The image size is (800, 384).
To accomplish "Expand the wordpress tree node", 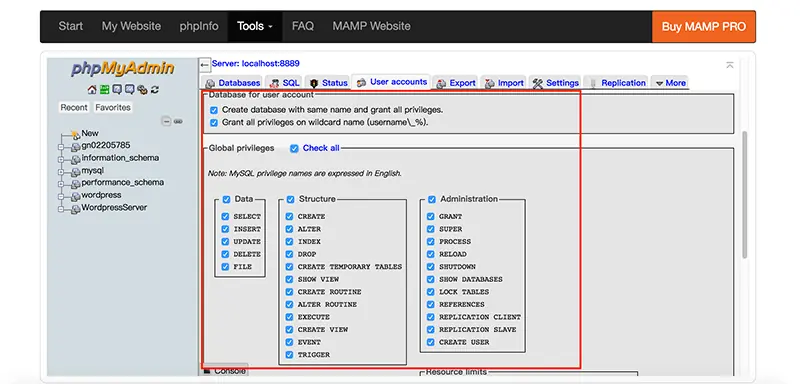I will point(61,197).
